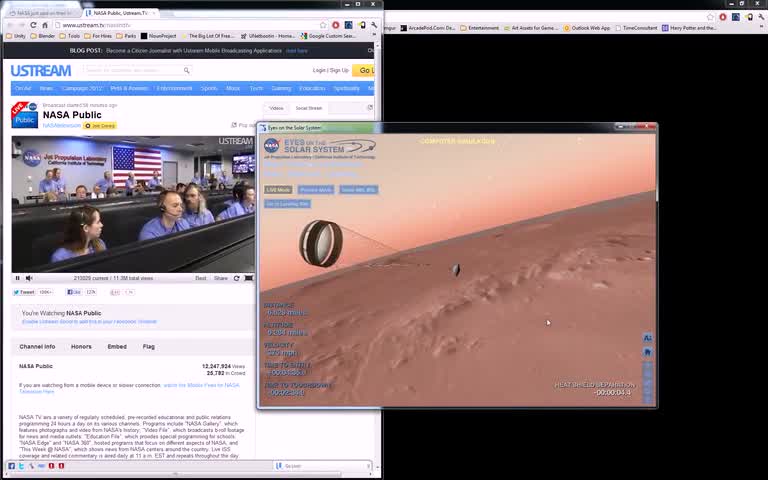Open the Unity bookmarks folder
Viewport: 768px width, 480px height.
(16, 36)
